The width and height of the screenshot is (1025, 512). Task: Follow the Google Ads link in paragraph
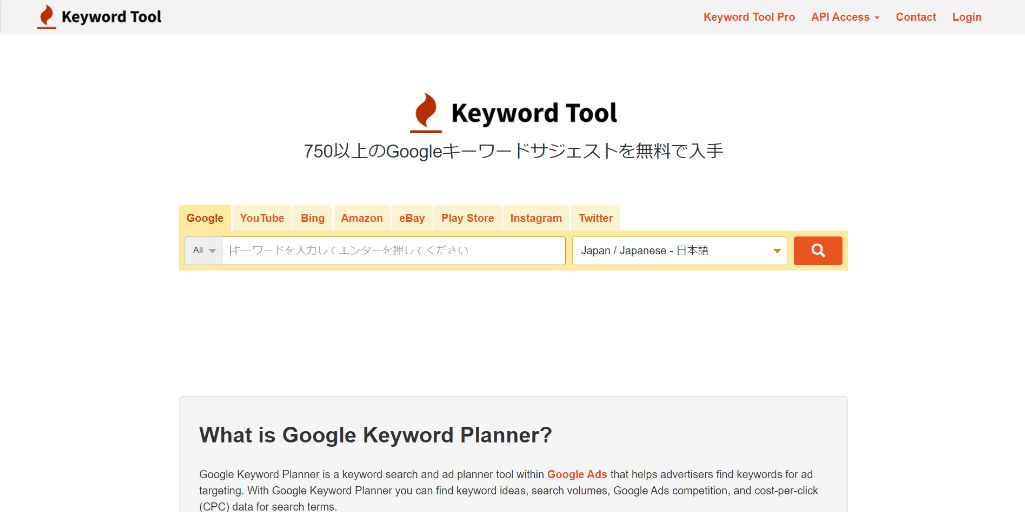click(577, 474)
